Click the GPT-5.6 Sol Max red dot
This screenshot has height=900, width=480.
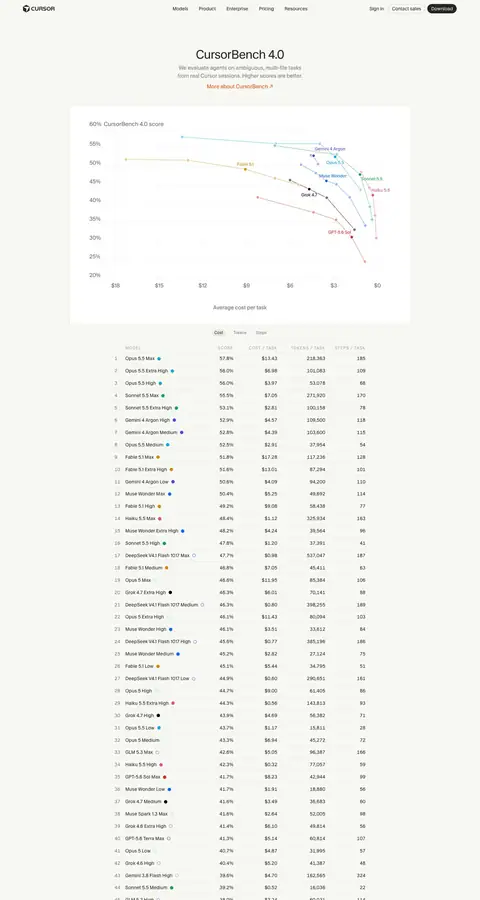[x=164, y=777]
